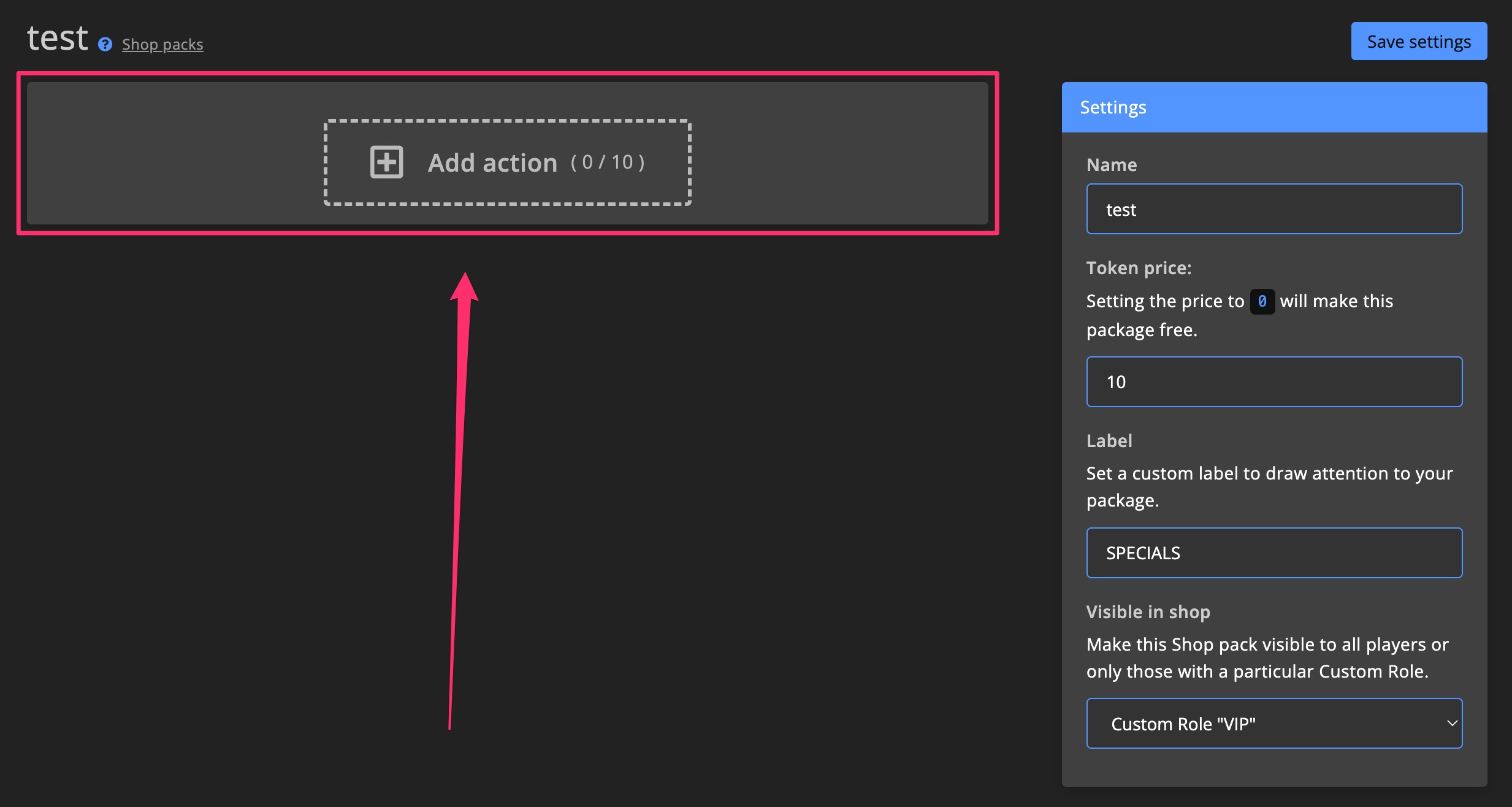Click the custom label description text

click(1269, 486)
